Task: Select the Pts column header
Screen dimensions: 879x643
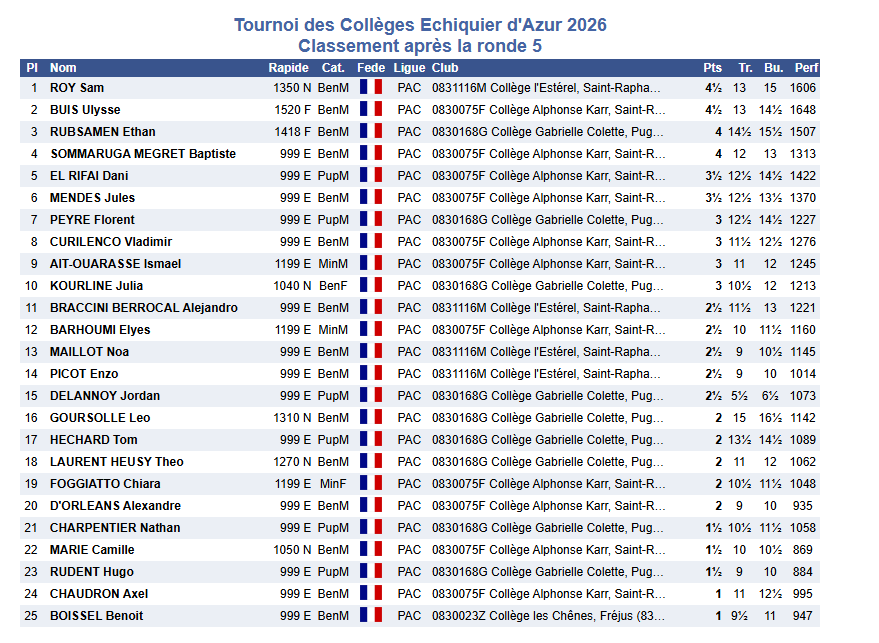Action: [x=713, y=68]
